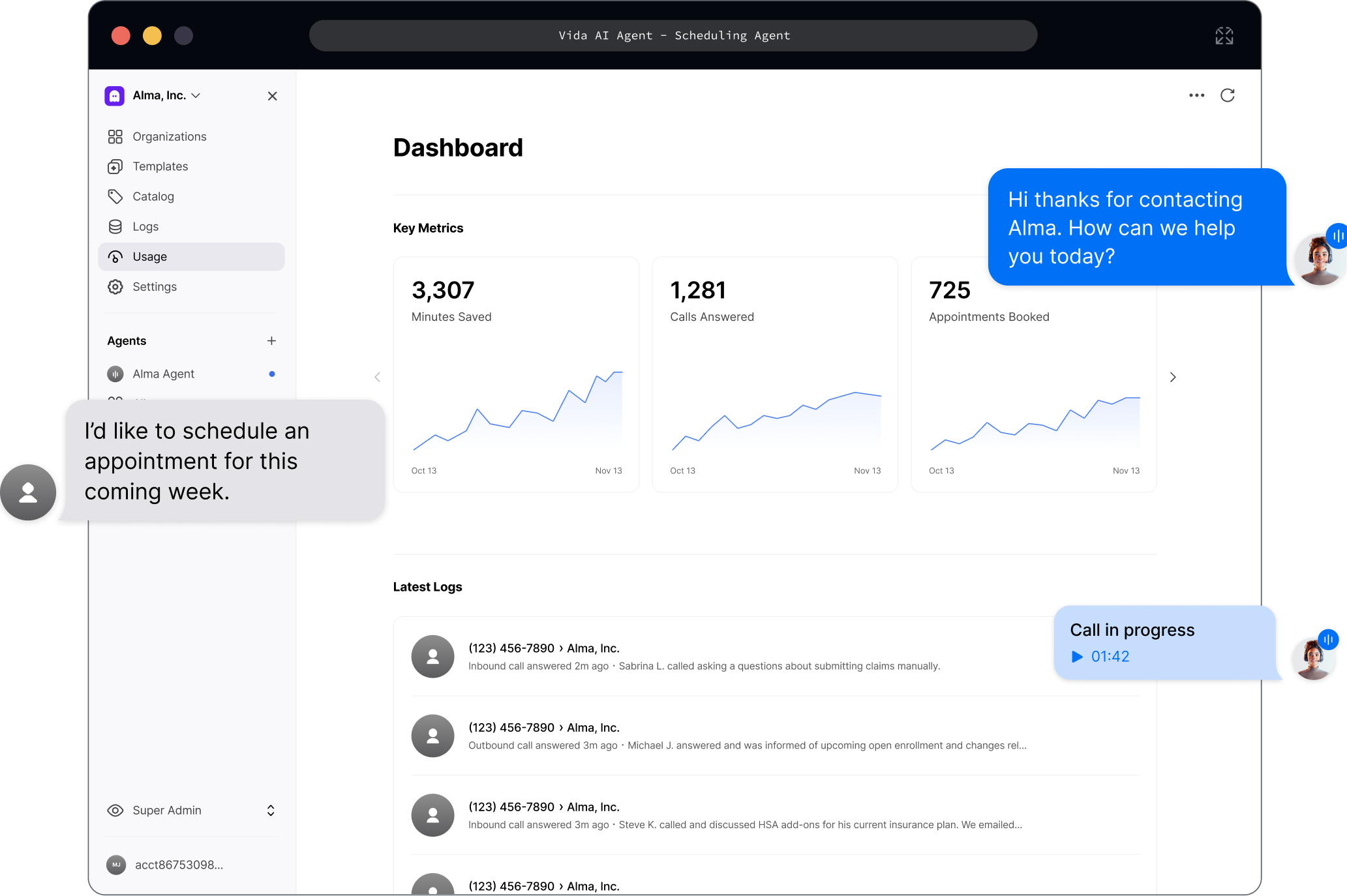Viewport: 1347px width, 896px height.
Task: Close the sidebar with the X icon
Action: point(272,96)
